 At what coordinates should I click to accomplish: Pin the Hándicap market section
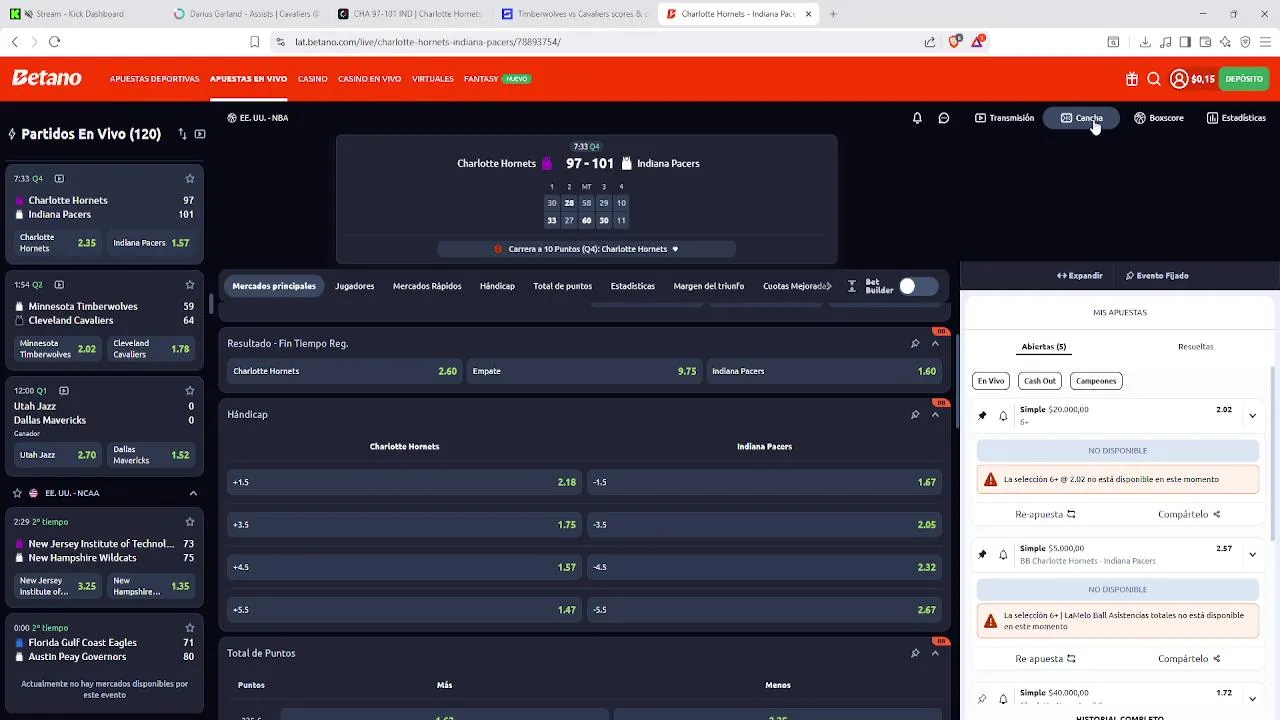point(915,415)
